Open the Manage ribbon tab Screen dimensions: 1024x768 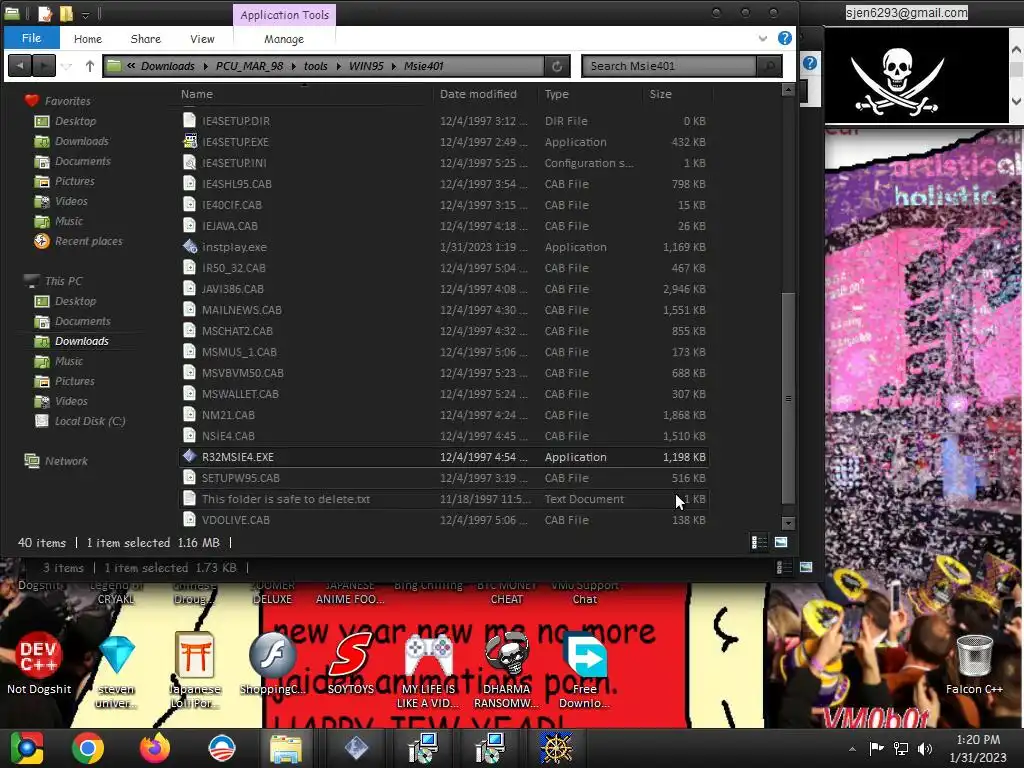click(284, 39)
